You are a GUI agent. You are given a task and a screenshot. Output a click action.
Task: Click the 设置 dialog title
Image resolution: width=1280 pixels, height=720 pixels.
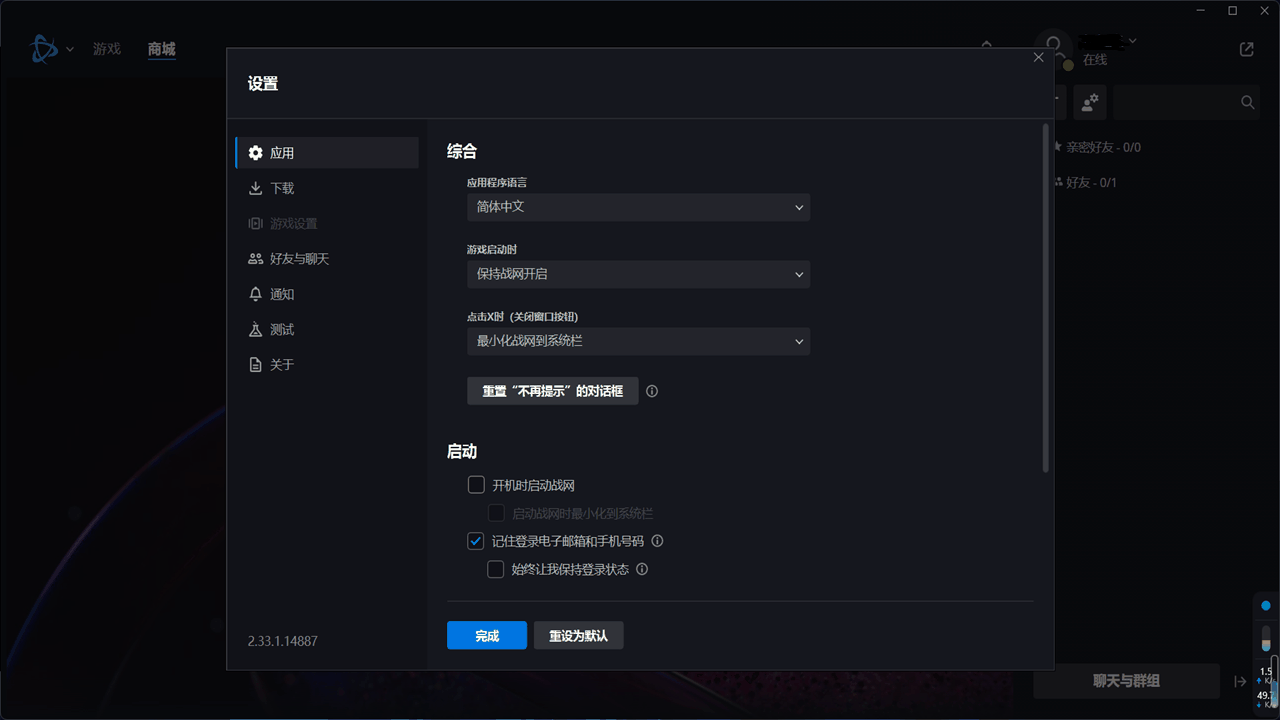(x=263, y=84)
